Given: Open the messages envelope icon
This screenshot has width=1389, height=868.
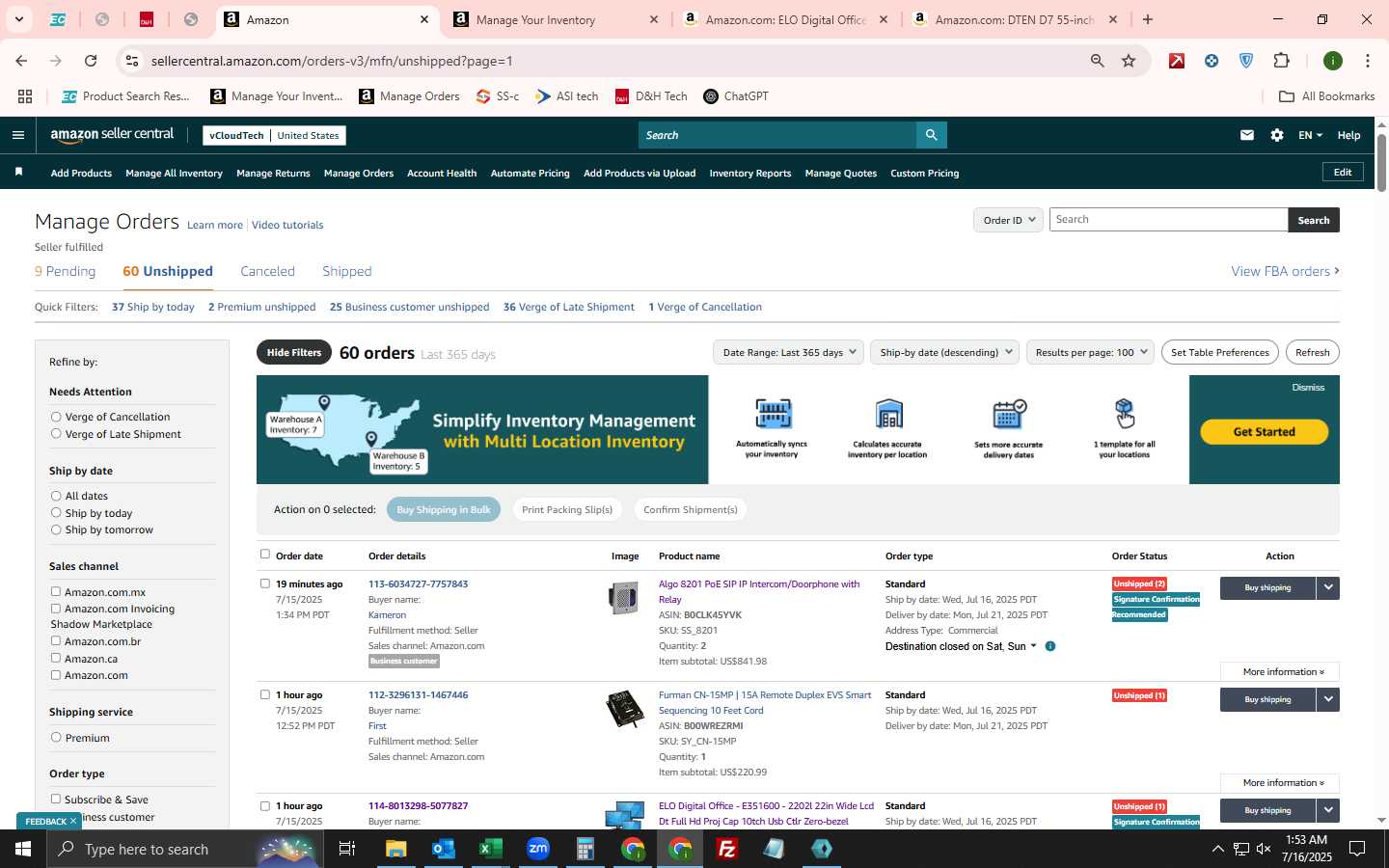Looking at the screenshot, I should pos(1247,135).
